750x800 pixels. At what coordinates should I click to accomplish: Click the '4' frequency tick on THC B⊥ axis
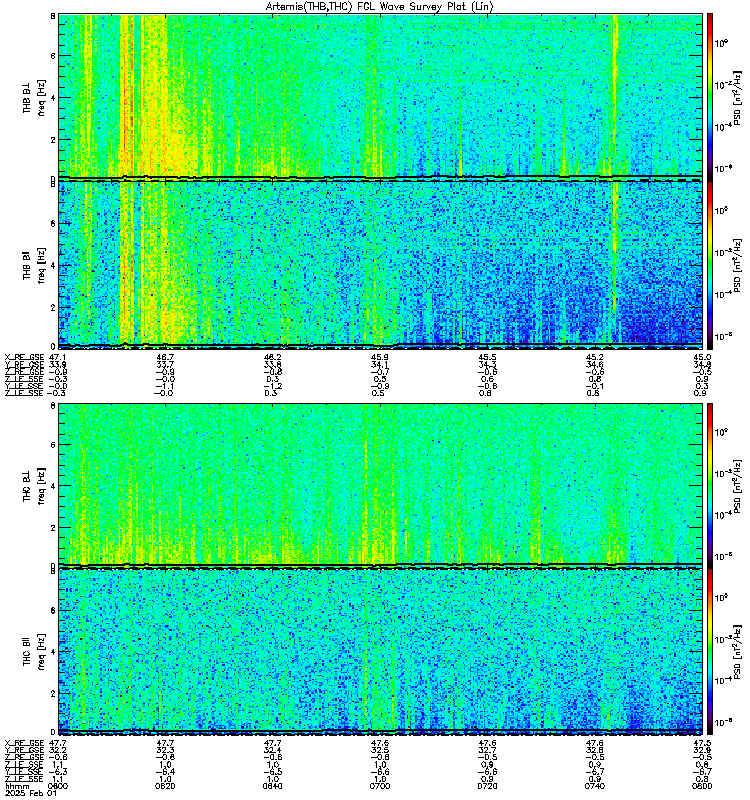pos(53,486)
